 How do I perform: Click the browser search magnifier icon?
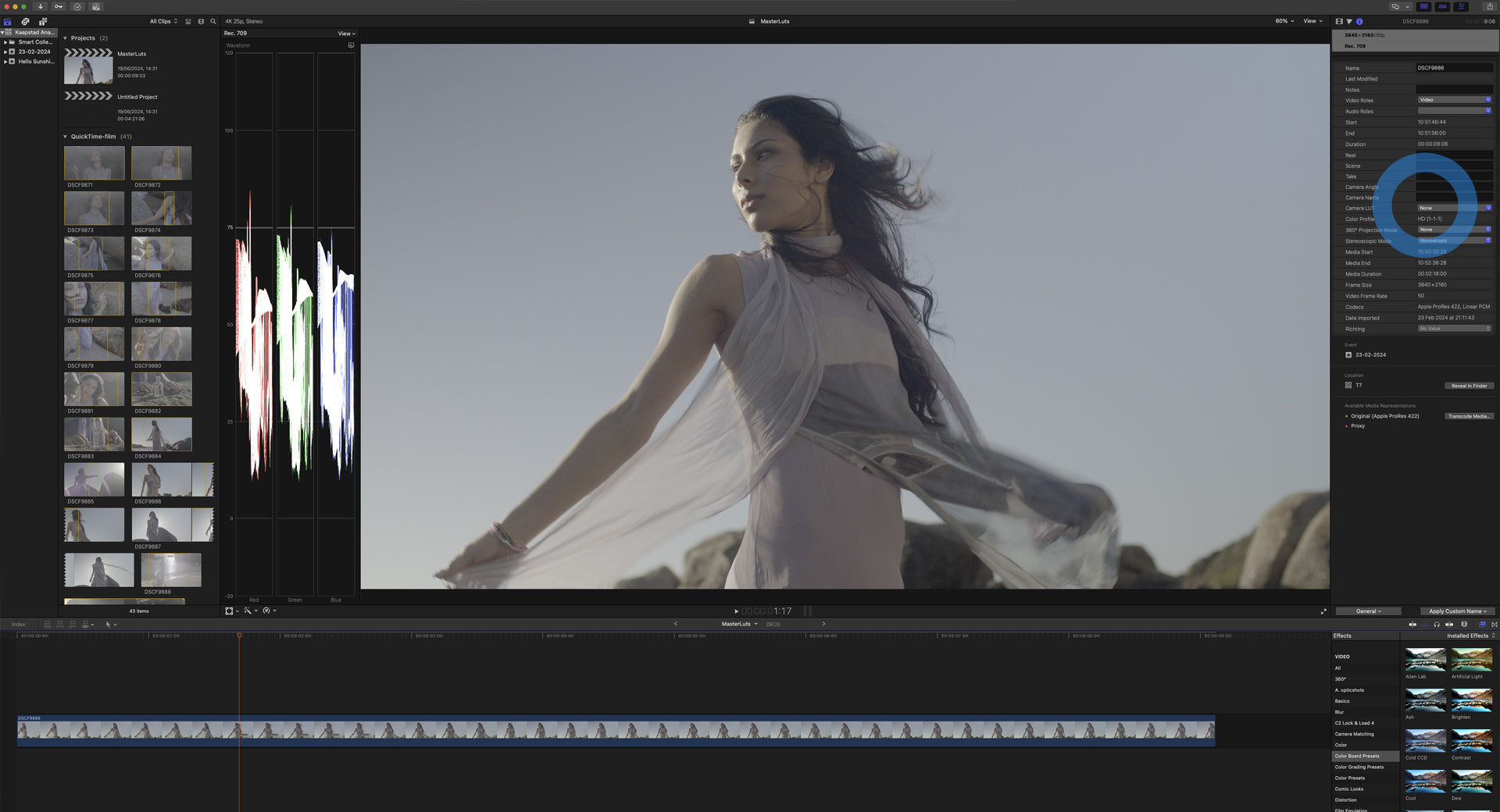pos(213,21)
